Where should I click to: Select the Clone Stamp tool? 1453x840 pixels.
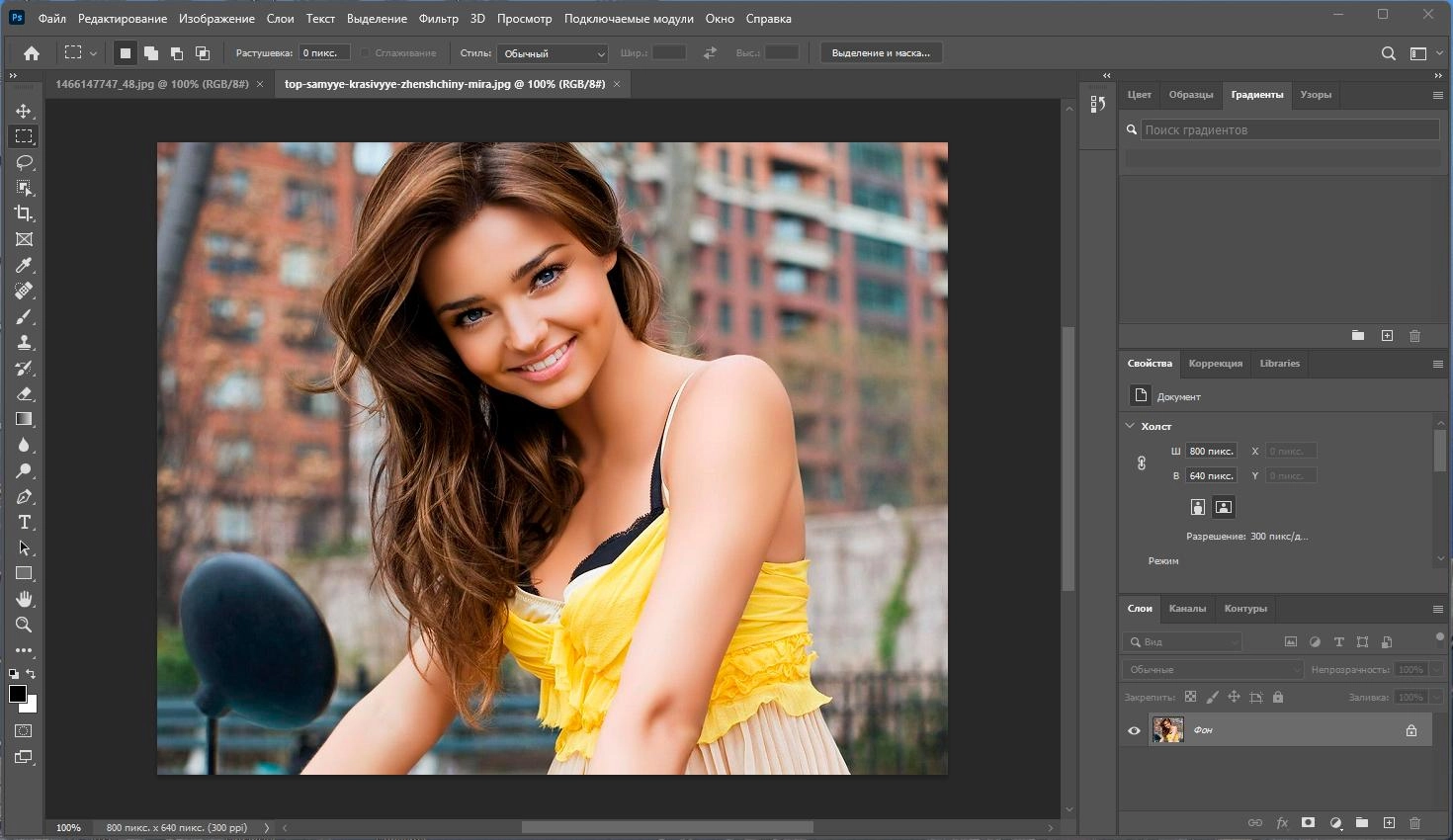tap(24, 342)
